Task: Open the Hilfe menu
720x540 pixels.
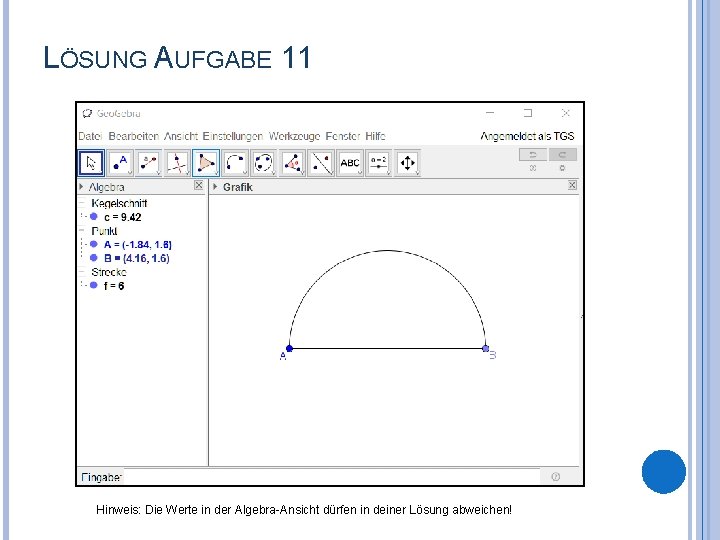Action: pos(375,136)
